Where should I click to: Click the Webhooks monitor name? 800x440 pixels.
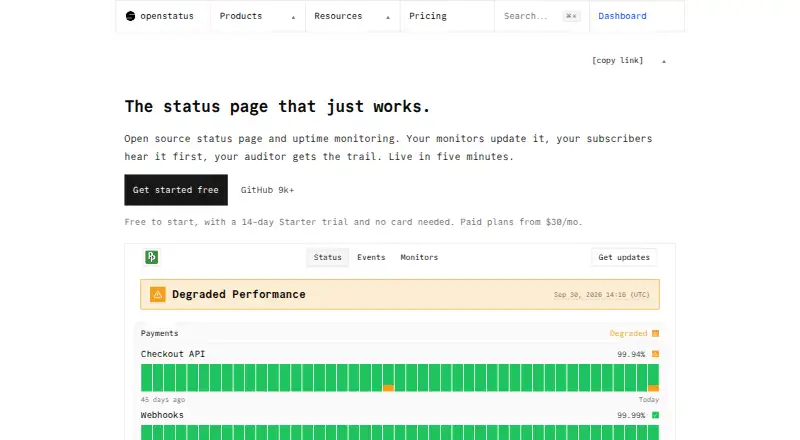pyautogui.click(x=162, y=415)
